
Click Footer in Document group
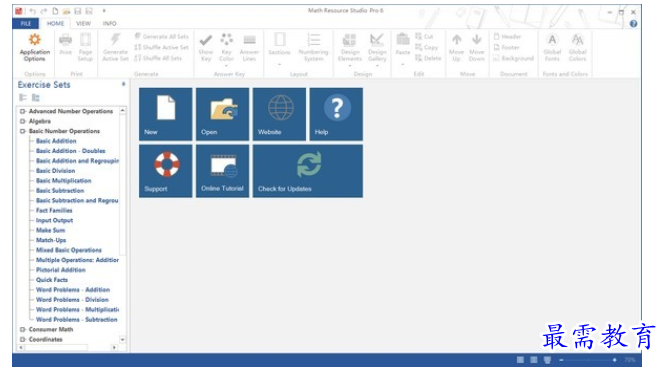[x=506, y=47]
